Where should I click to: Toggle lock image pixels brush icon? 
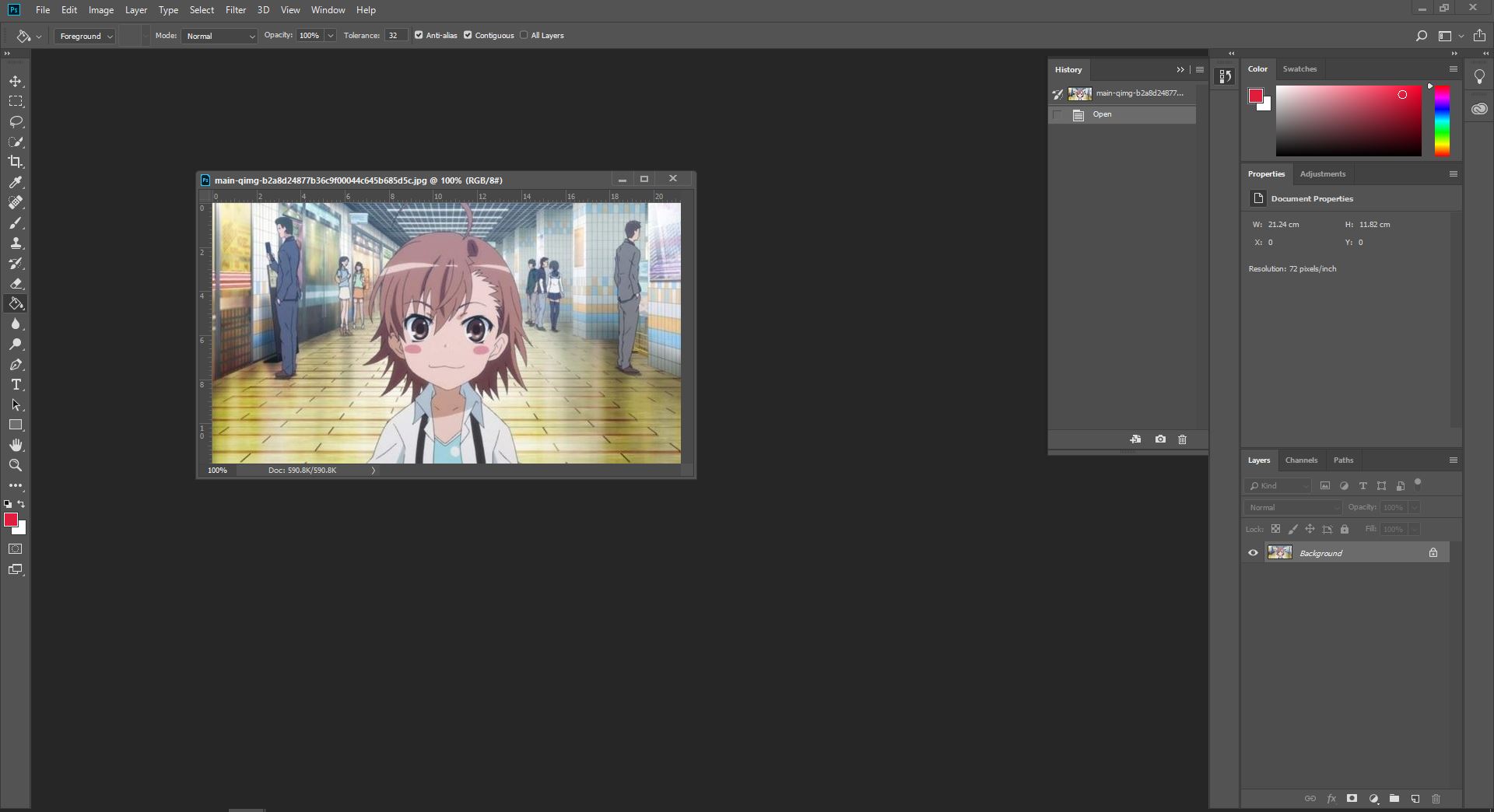point(1293,529)
